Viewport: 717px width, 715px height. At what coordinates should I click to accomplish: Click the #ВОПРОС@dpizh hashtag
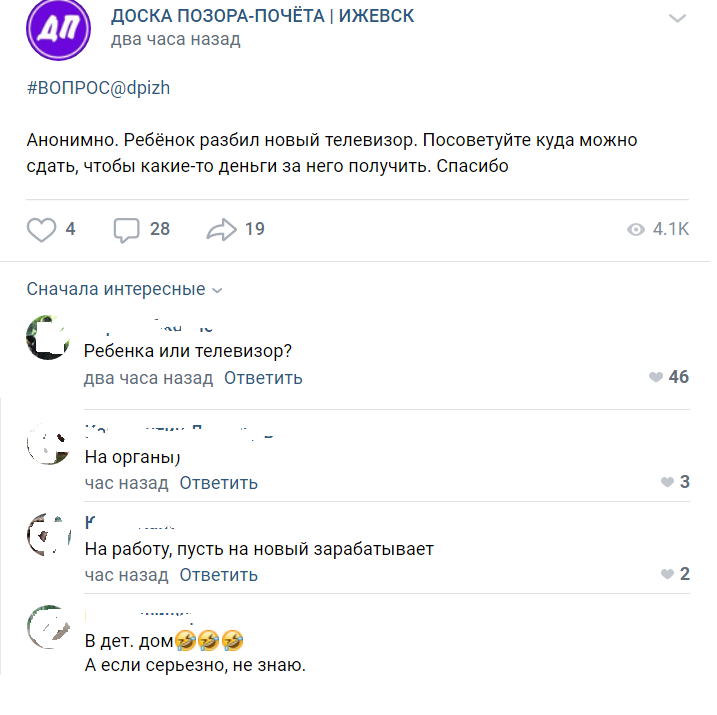[x=98, y=88]
